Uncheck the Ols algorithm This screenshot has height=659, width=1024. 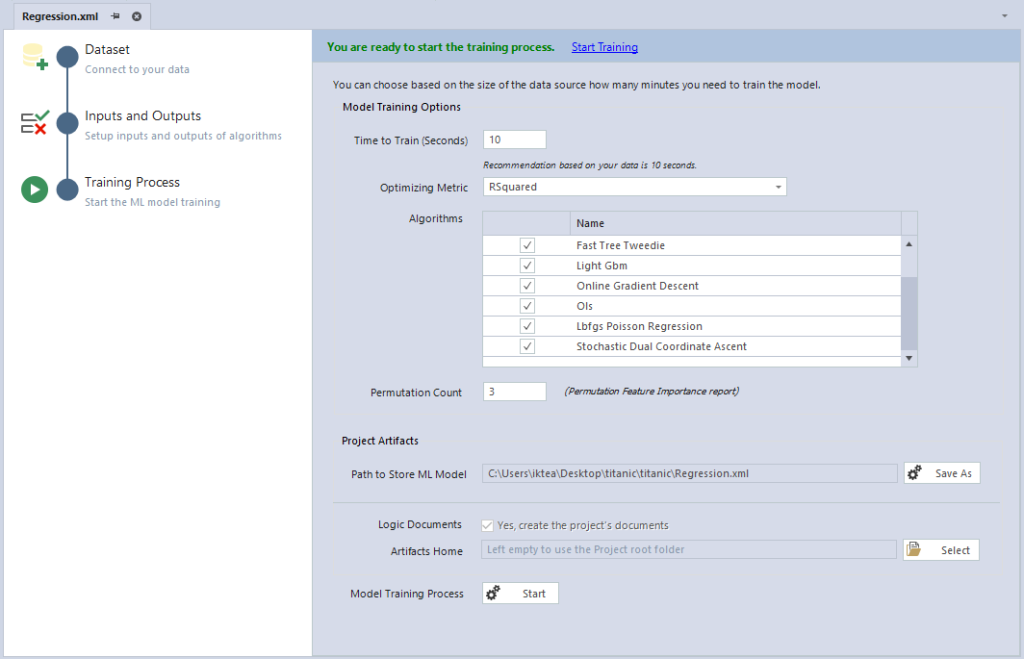(x=527, y=306)
